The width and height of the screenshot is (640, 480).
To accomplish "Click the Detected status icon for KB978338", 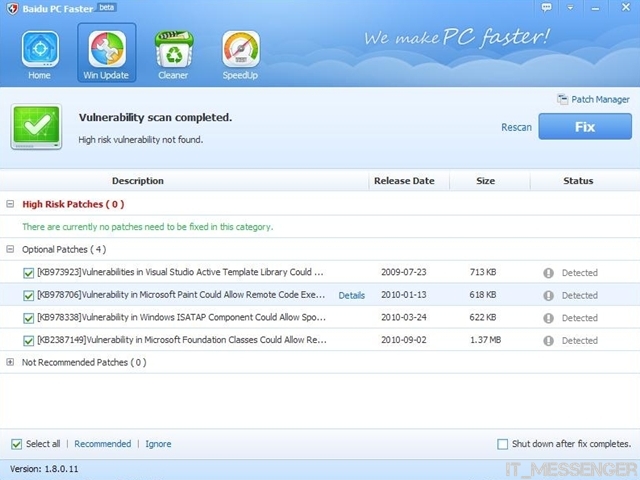I will coord(548,318).
